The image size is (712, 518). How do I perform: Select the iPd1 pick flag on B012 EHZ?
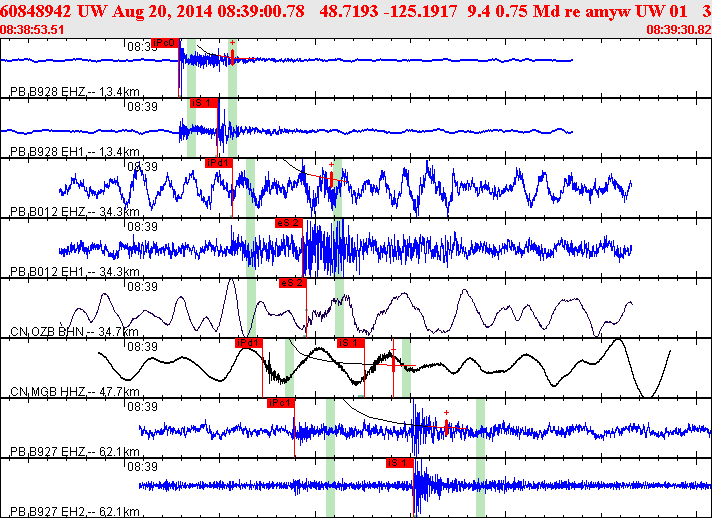219,163
